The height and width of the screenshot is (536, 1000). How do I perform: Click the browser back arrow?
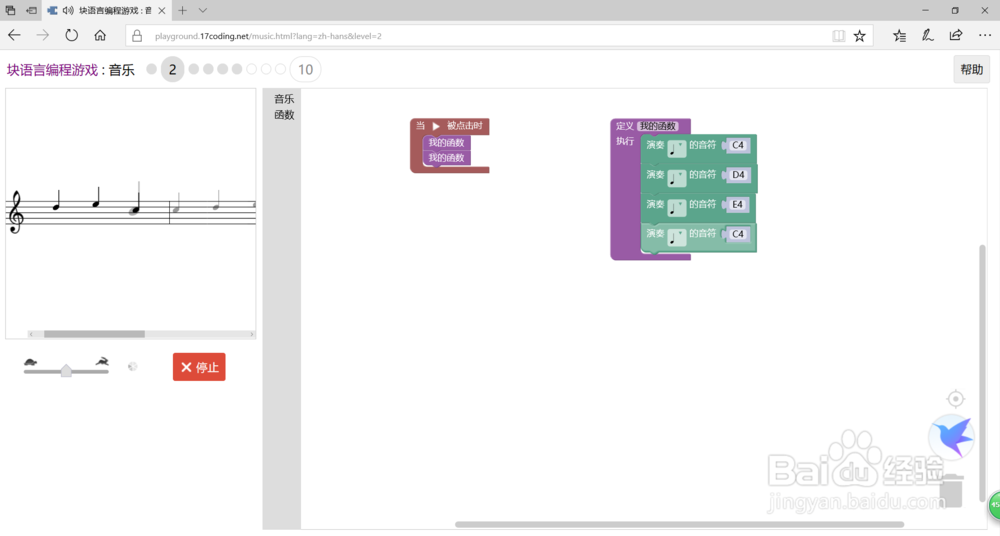click(x=14, y=36)
